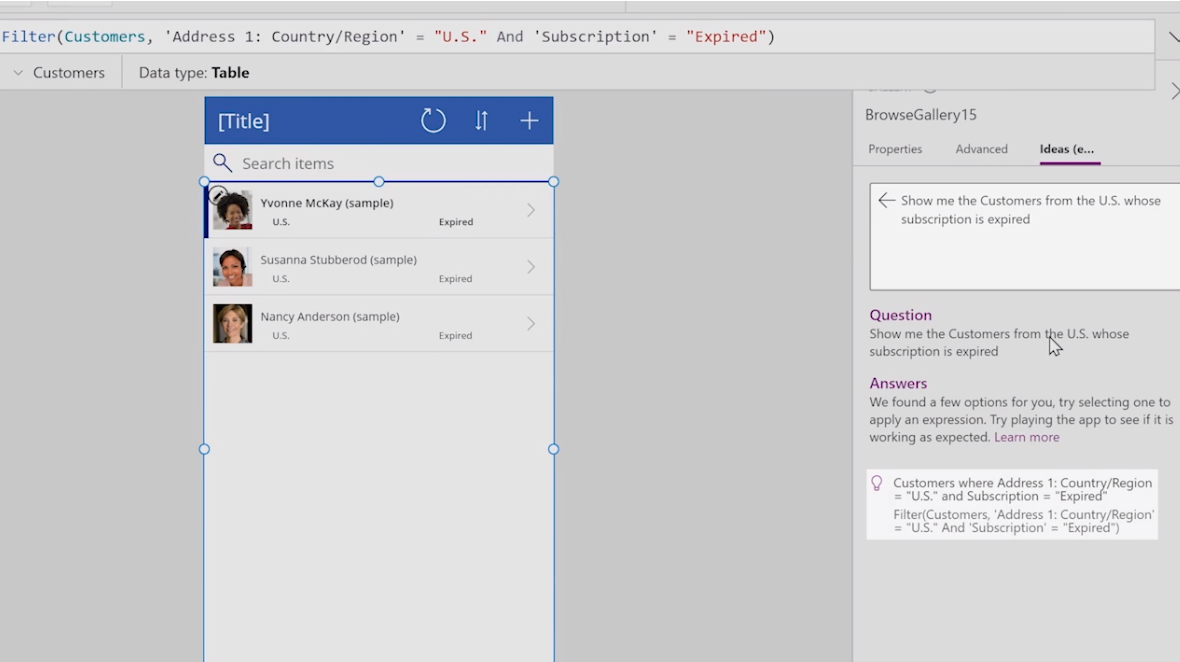The height and width of the screenshot is (662, 1180).
Task: Click the right-edge panel expand arrow
Action: (1175, 90)
